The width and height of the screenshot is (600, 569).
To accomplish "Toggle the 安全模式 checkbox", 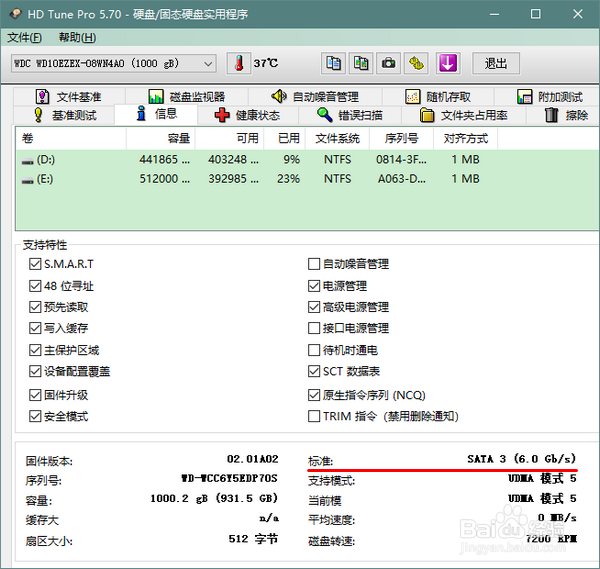I will (x=35, y=416).
